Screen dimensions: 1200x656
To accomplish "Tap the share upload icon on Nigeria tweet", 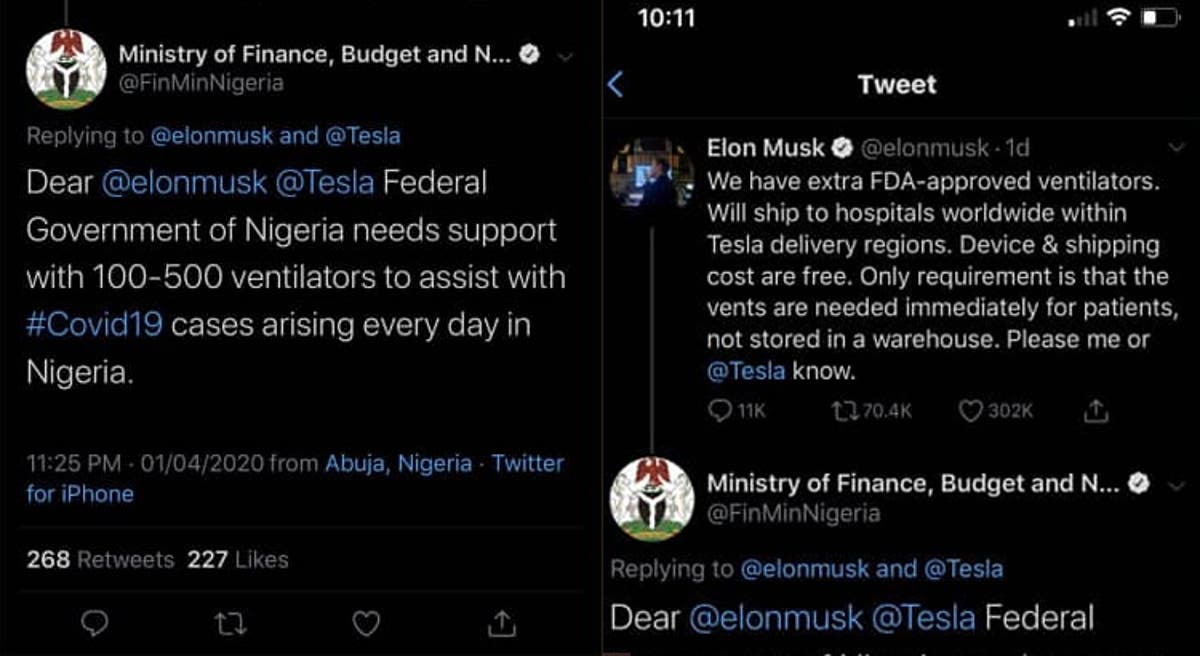I will (x=500, y=622).
